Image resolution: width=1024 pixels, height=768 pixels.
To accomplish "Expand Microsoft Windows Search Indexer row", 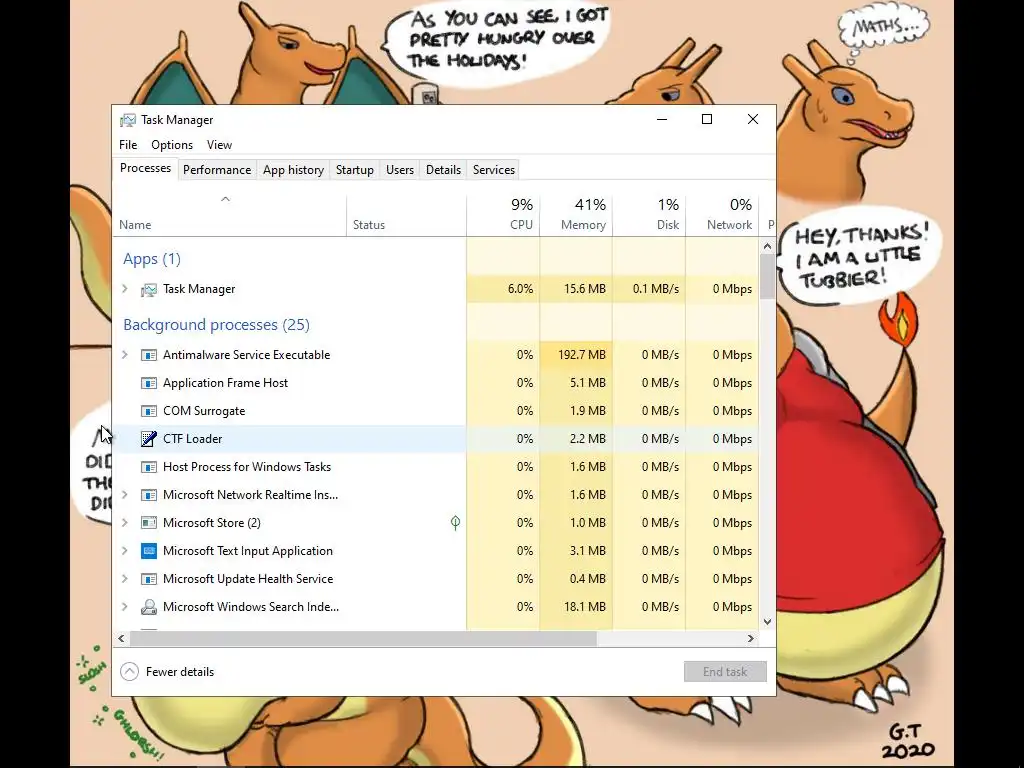I will [125, 607].
